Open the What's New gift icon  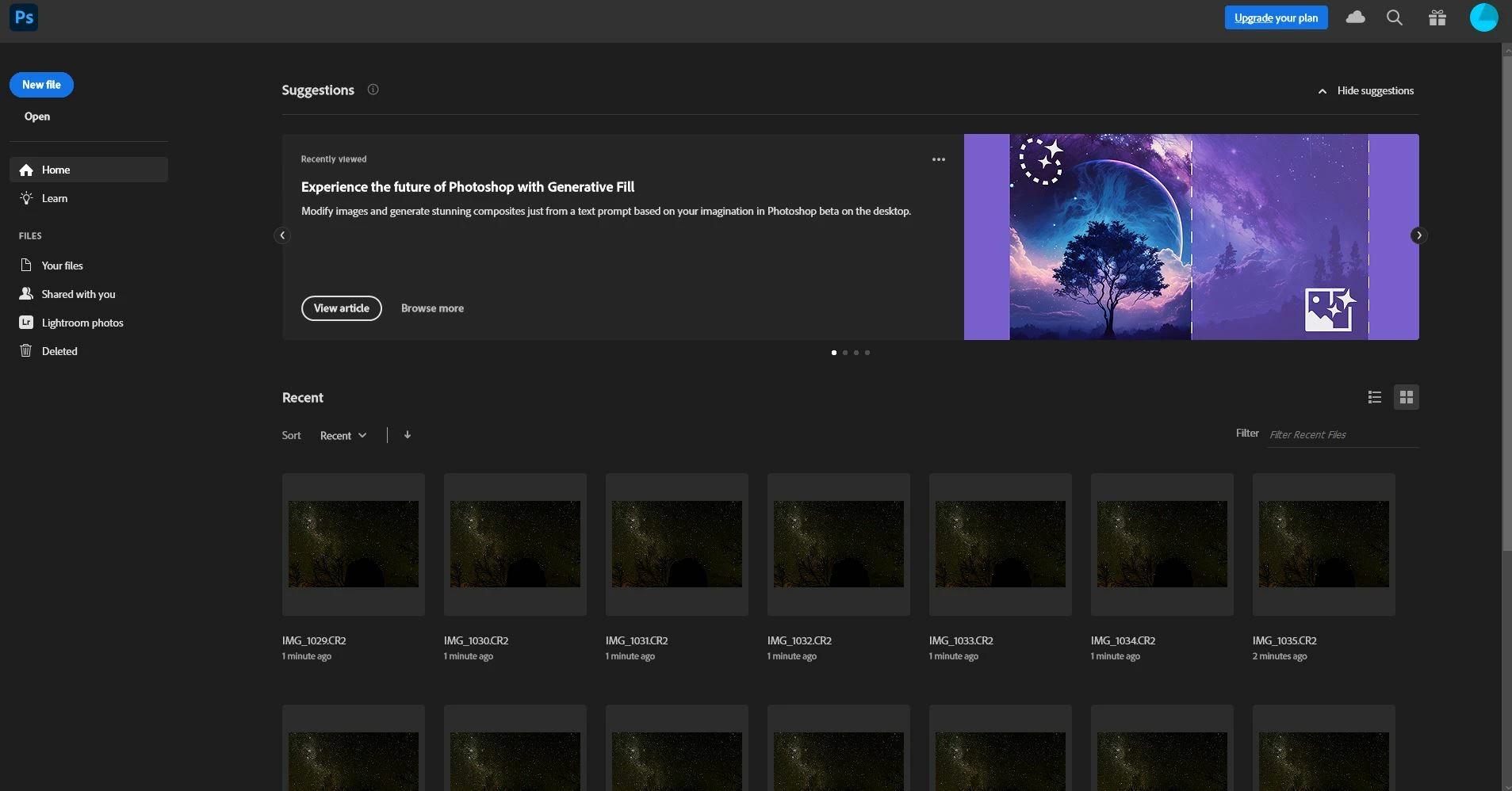pos(1437,17)
